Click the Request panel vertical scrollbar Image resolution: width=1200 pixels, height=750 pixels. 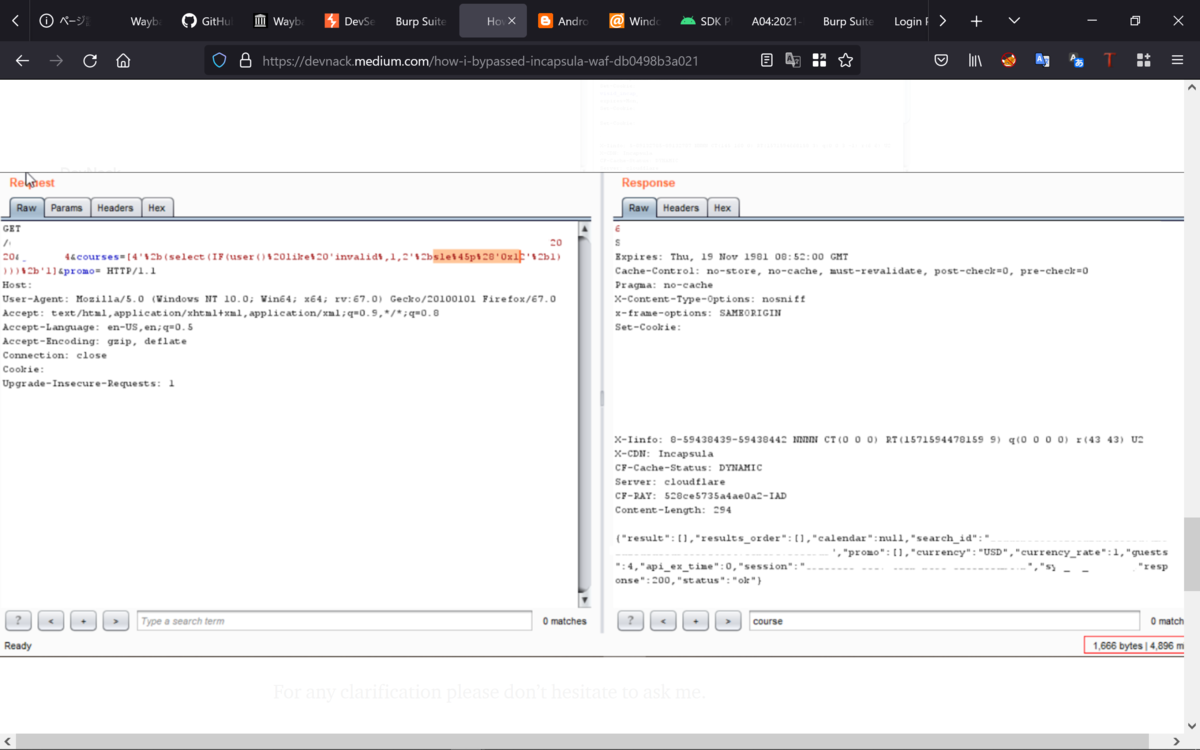click(584, 415)
